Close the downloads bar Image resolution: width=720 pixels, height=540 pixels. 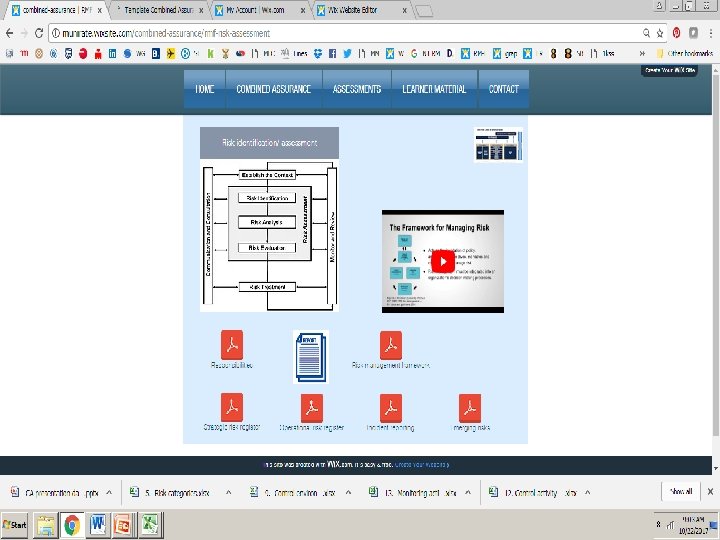710,492
